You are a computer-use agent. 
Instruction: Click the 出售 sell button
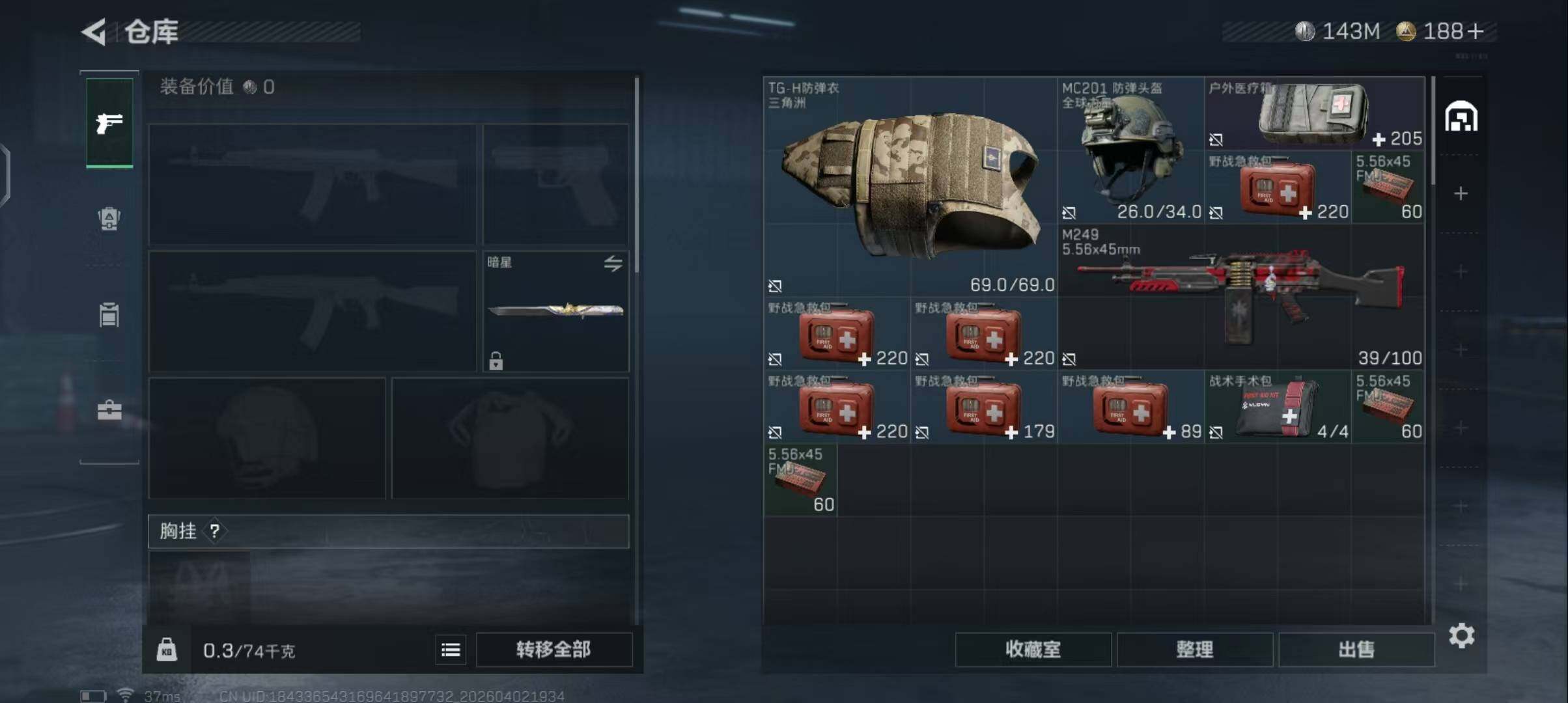1356,649
